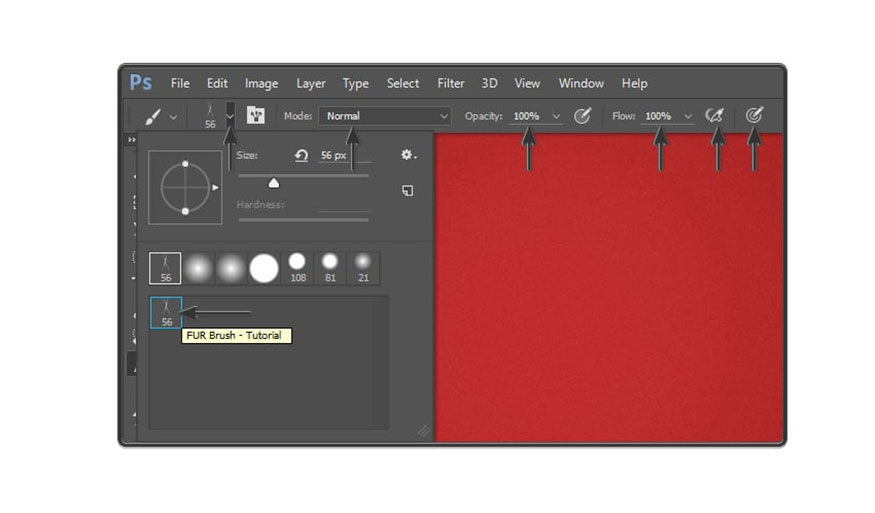Toggle pressure for opacity control
The height and width of the screenshot is (513, 875).
pyautogui.click(x=583, y=116)
